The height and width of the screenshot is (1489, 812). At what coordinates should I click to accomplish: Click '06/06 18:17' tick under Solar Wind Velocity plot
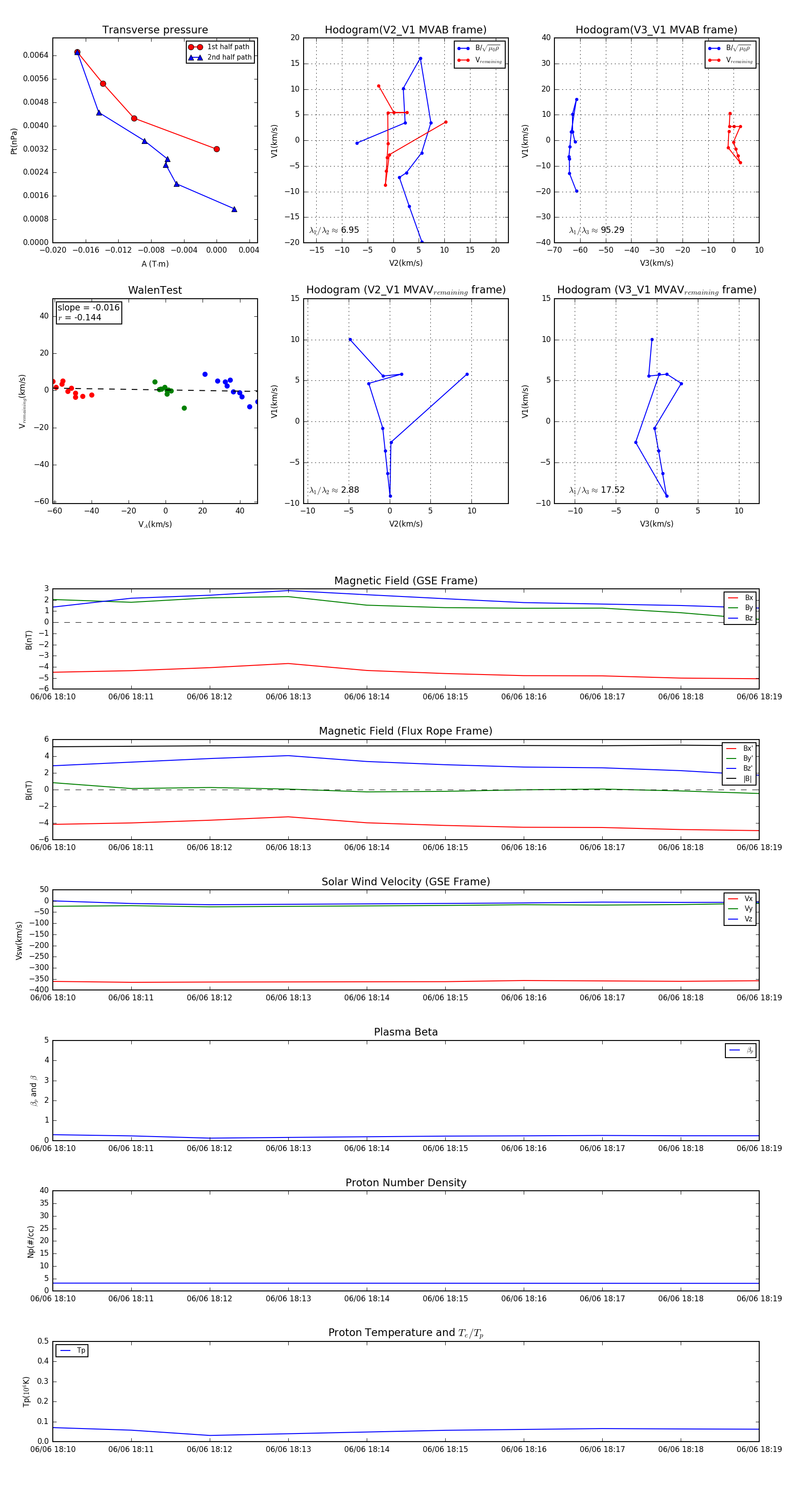point(602,998)
